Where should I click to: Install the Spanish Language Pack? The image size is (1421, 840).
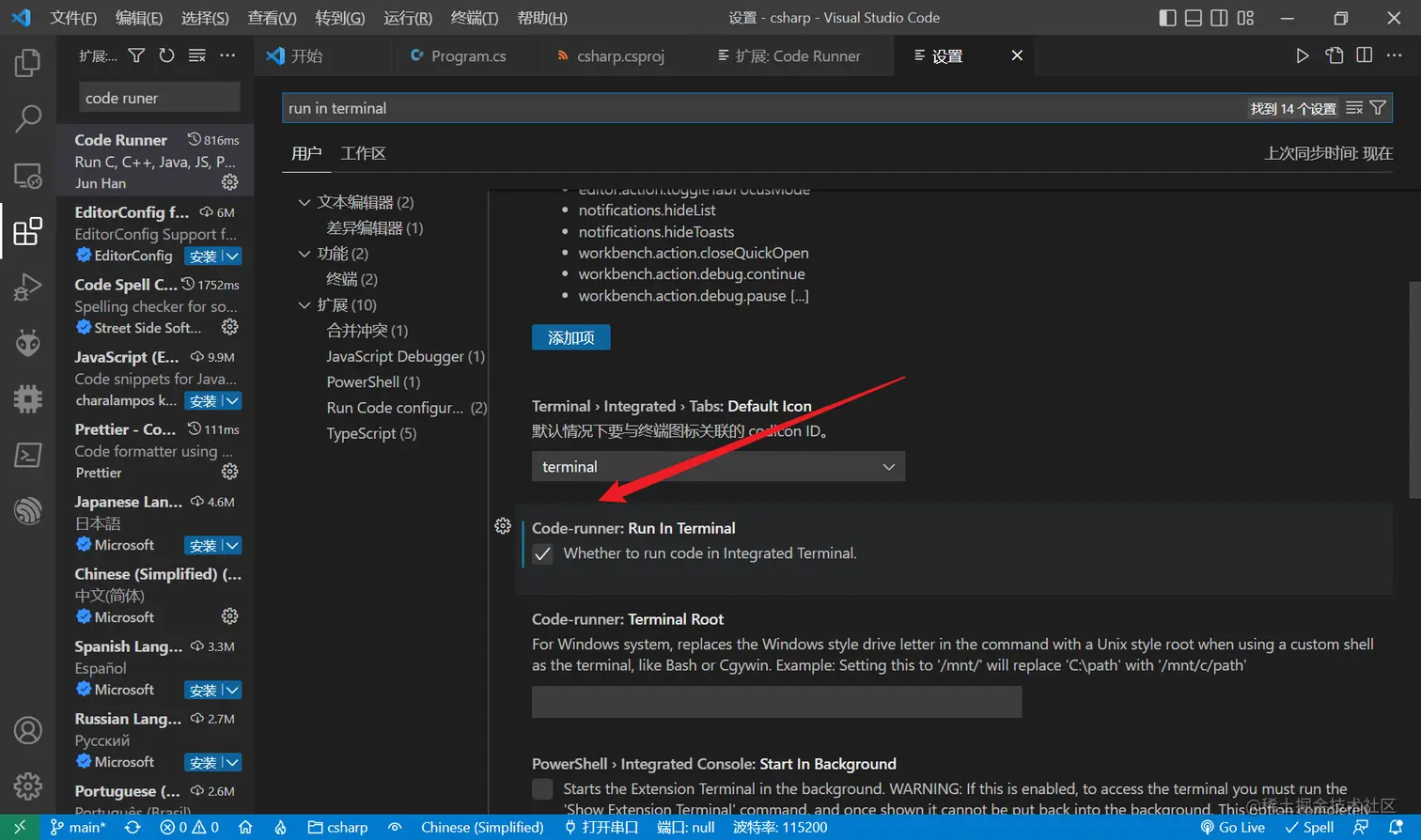pyautogui.click(x=203, y=691)
